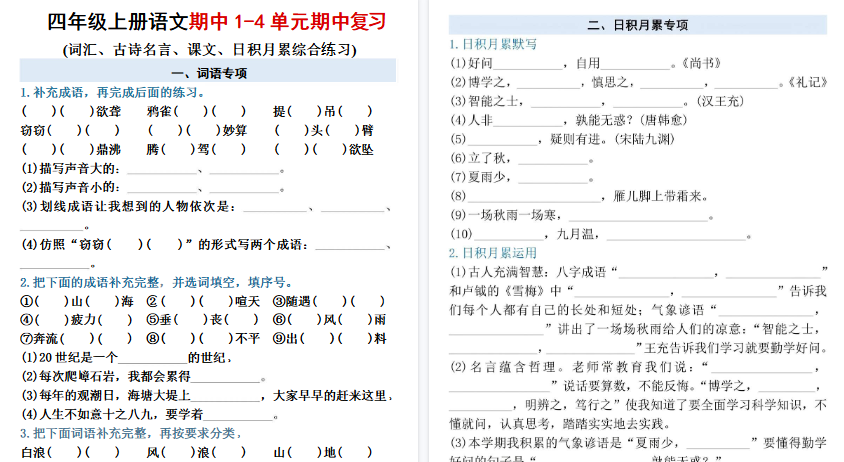Click item ④ ( )疲力( )
Image resolution: width=844 pixels, height=462 pixels.
(76, 320)
